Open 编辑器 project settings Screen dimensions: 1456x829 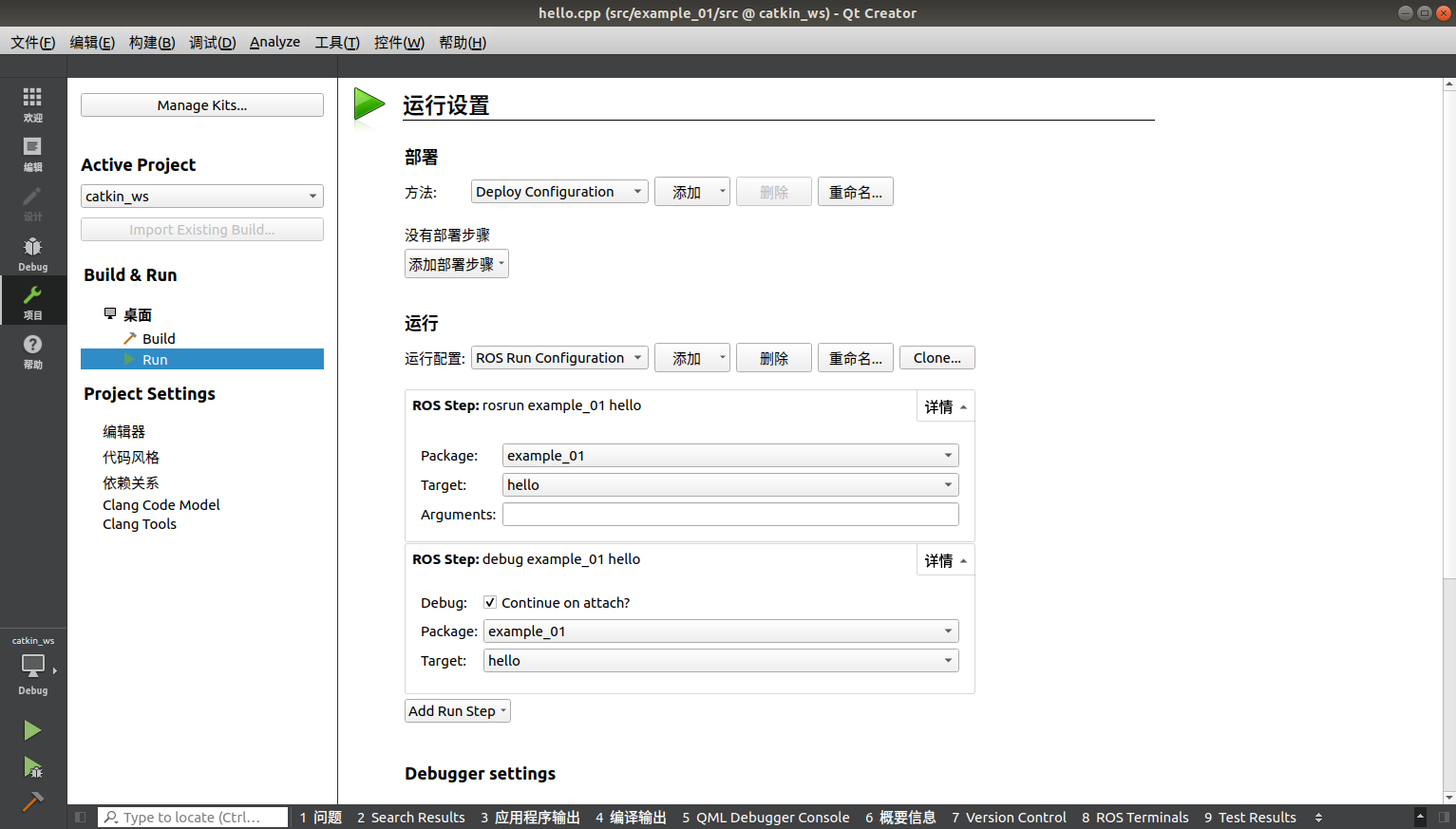pyautogui.click(x=123, y=431)
